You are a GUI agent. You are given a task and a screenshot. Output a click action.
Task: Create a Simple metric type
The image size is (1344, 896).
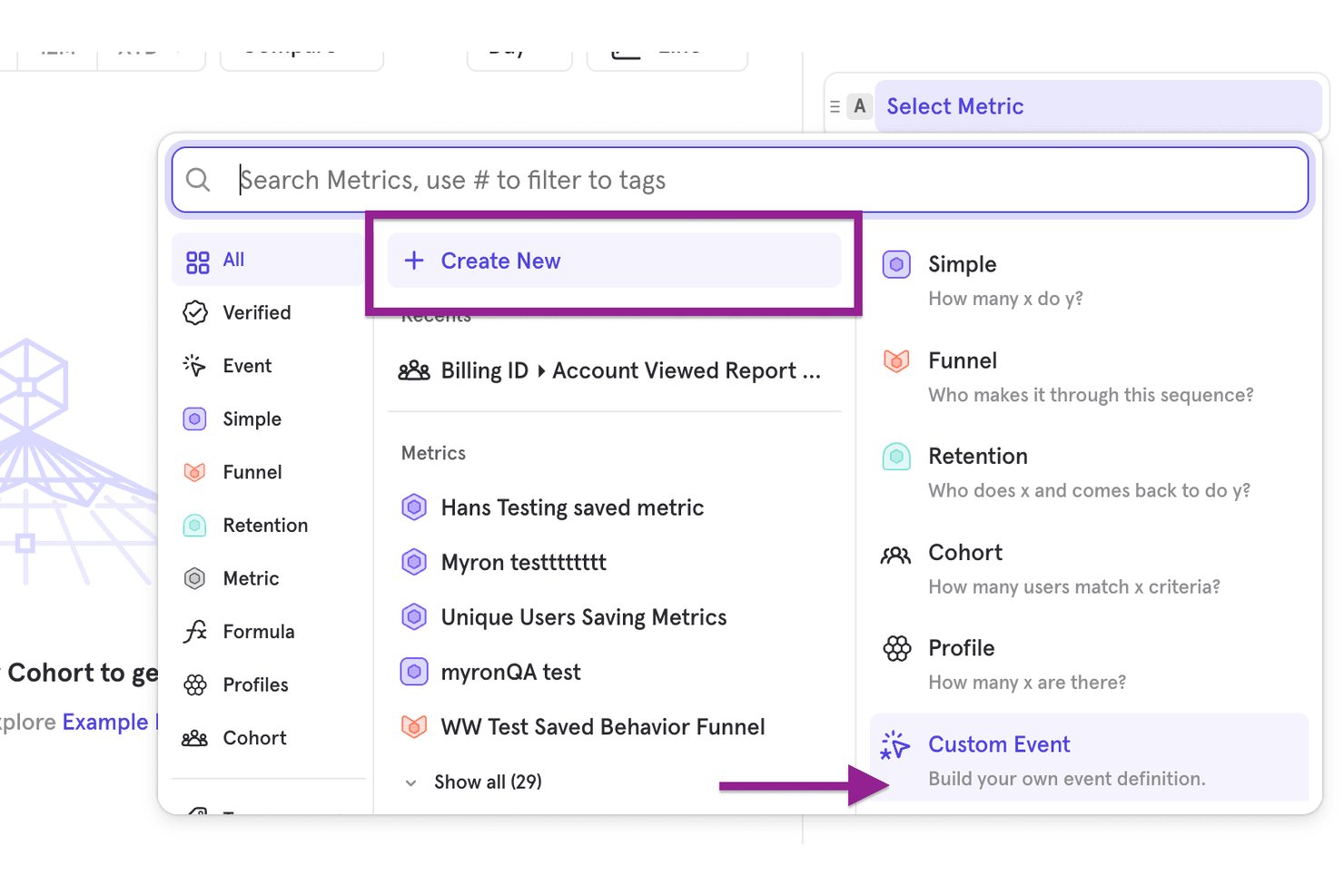(x=1089, y=281)
